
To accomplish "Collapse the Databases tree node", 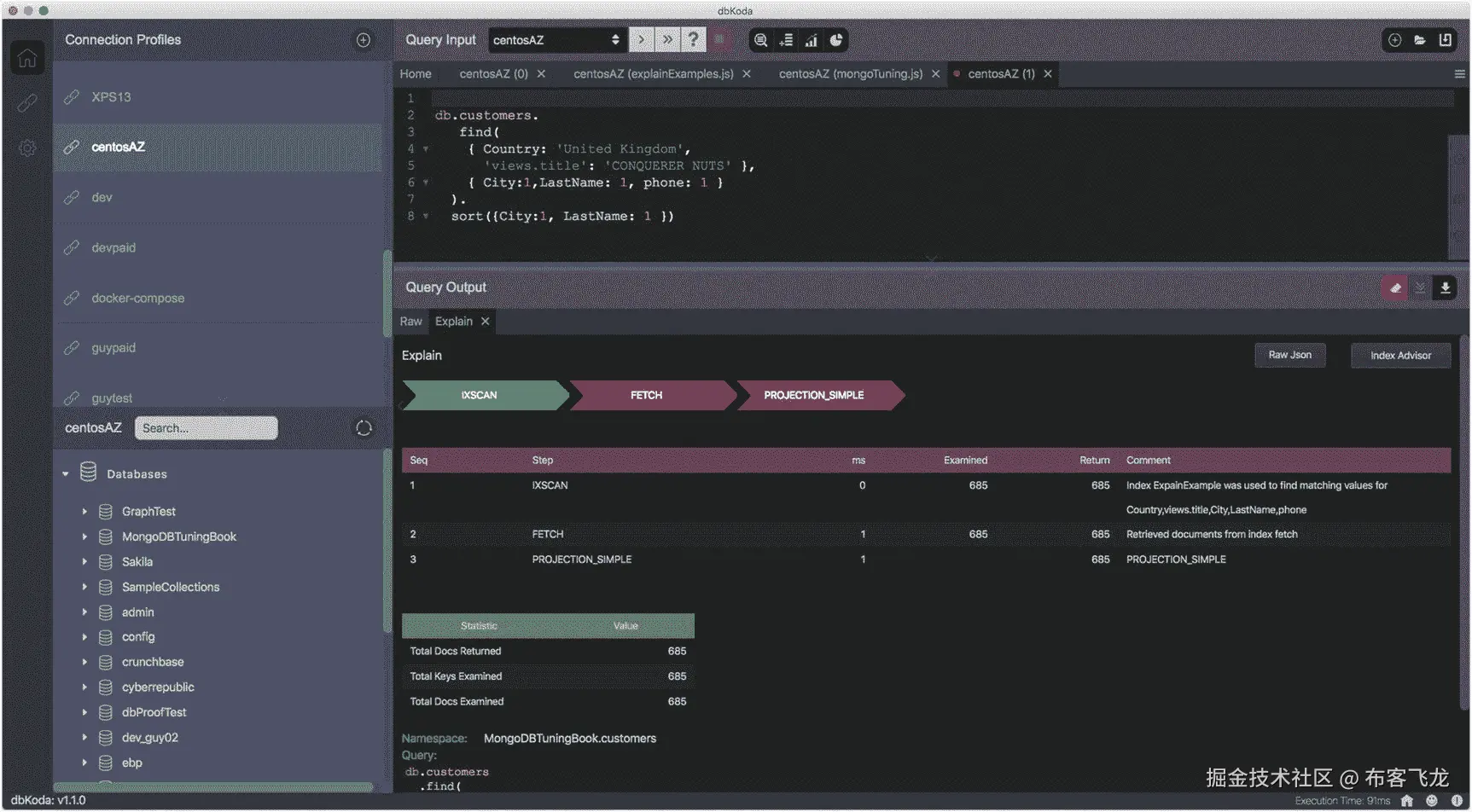I will pos(66,474).
